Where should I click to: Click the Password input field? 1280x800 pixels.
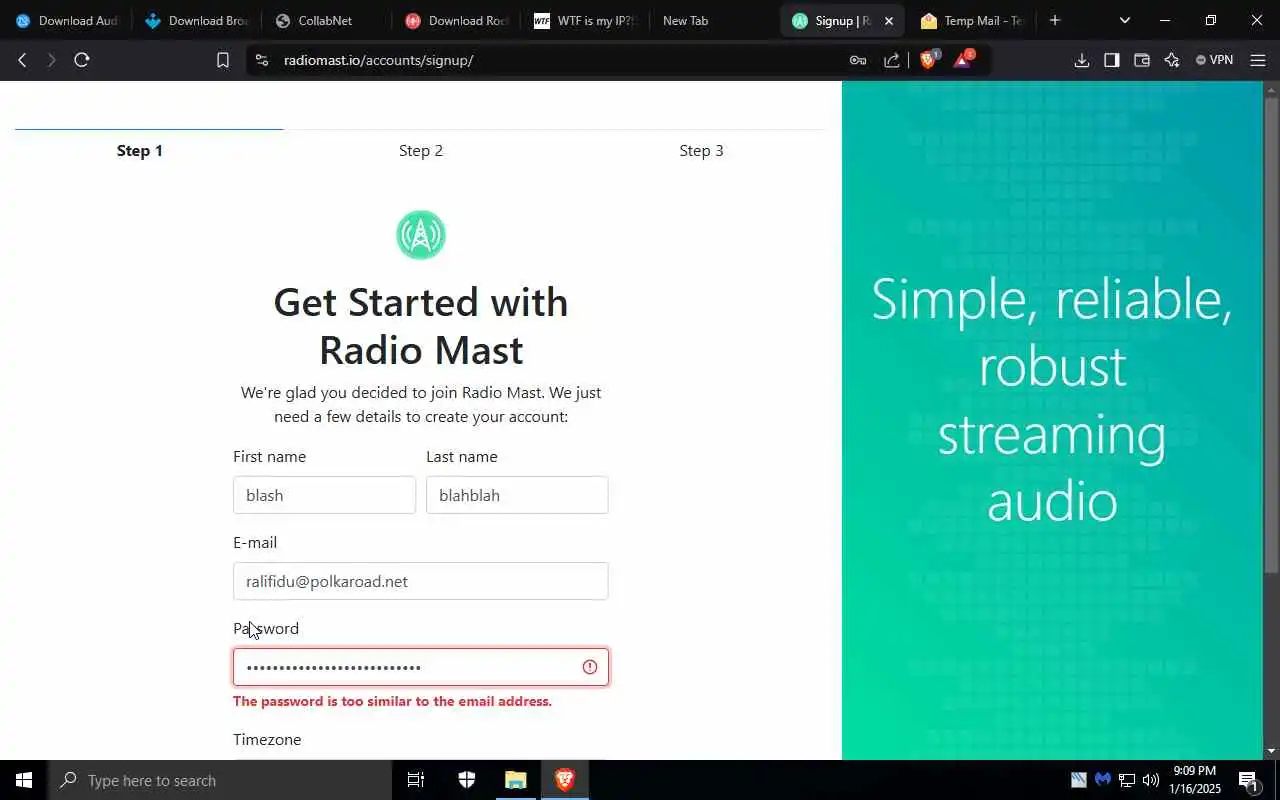[x=421, y=667]
